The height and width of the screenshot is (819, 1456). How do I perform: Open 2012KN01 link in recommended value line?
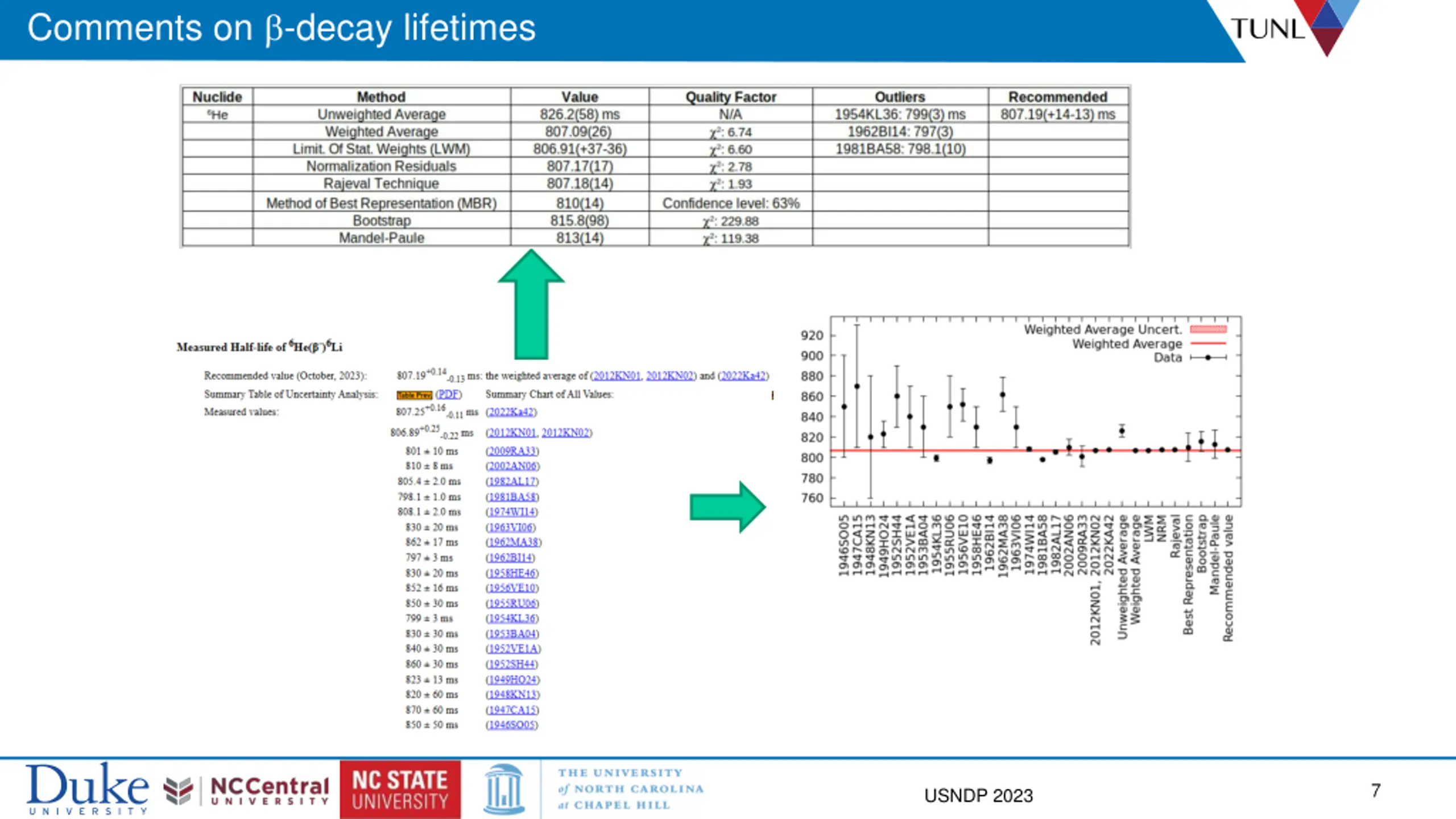[616, 376]
